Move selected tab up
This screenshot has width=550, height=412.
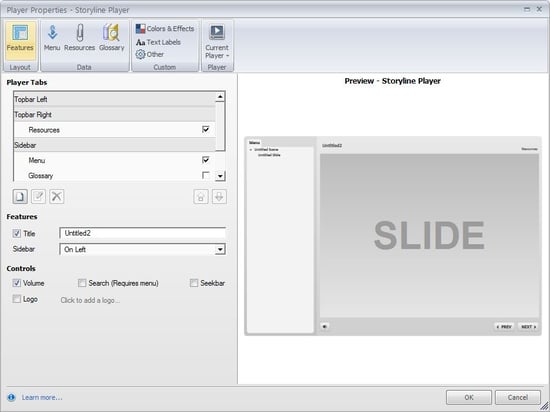[201, 197]
